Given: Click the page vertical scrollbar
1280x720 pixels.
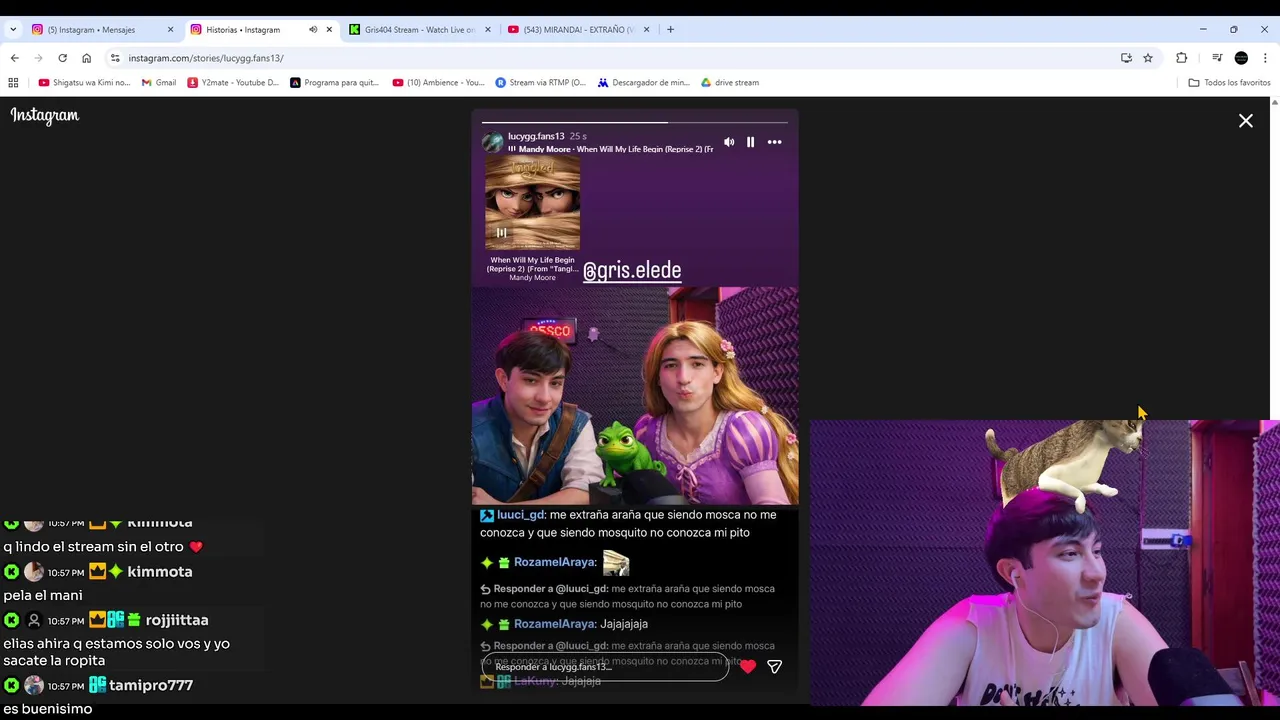Looking at the screenshot, I should click(x=1274, y=400).
